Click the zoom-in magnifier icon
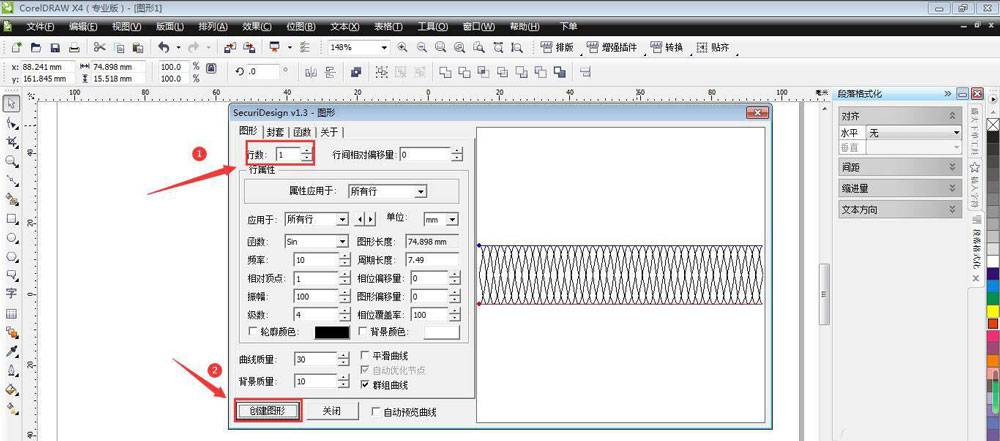 coord(402,47)
